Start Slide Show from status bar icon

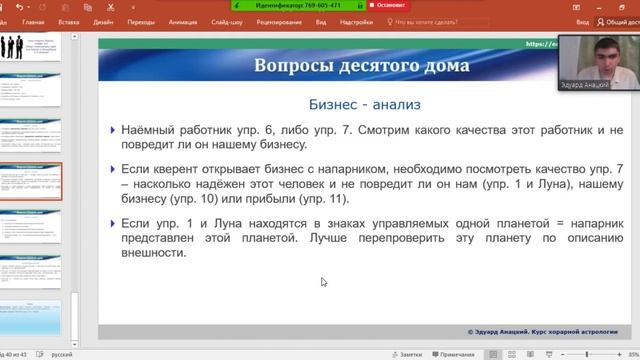[549, 354]
